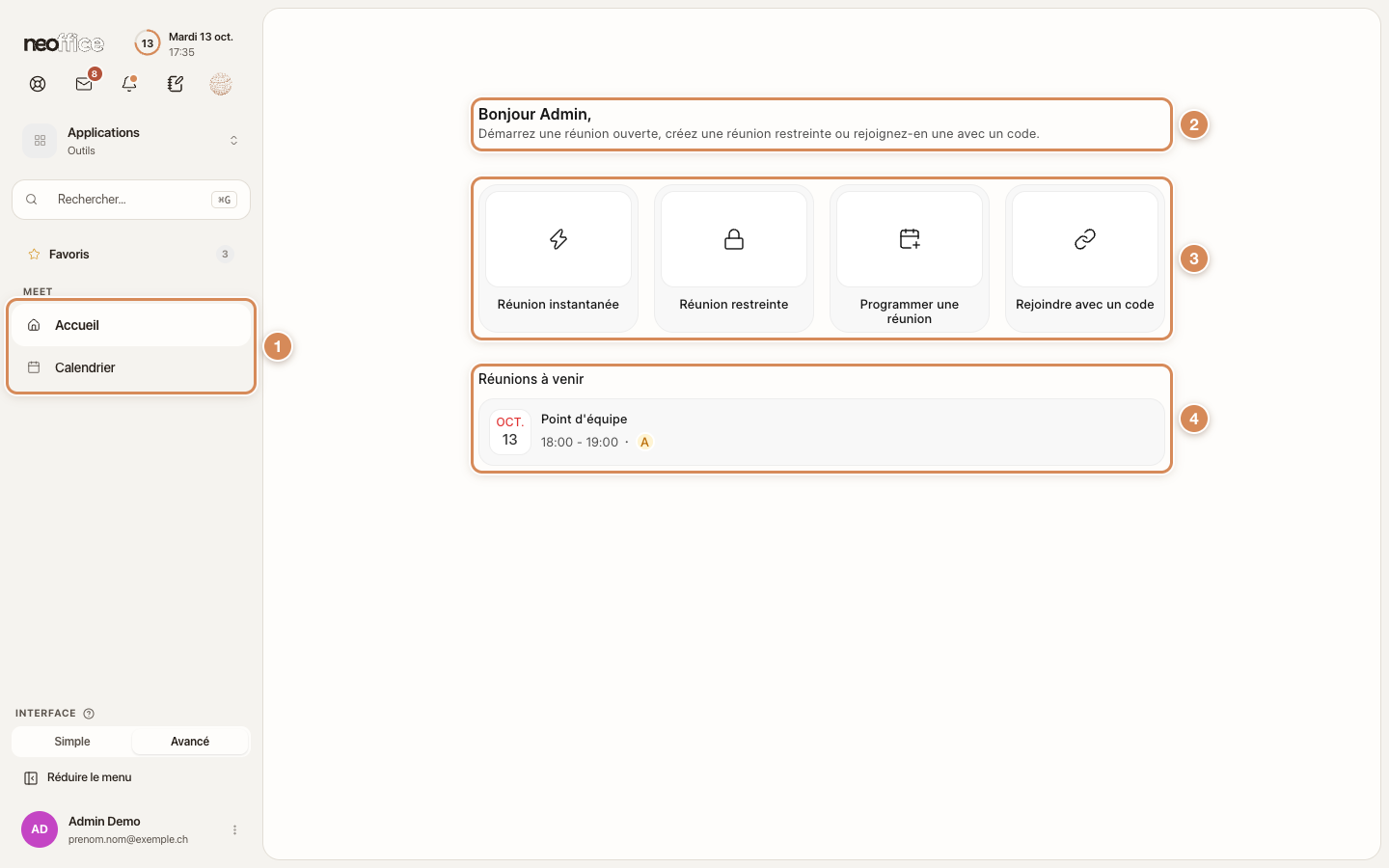Image resolution: width=1389 pixels, height=868 pixels.
Task: Click the 18:00 - 19:00 time text
Action: pyautogui.click(x=580, y=443)
